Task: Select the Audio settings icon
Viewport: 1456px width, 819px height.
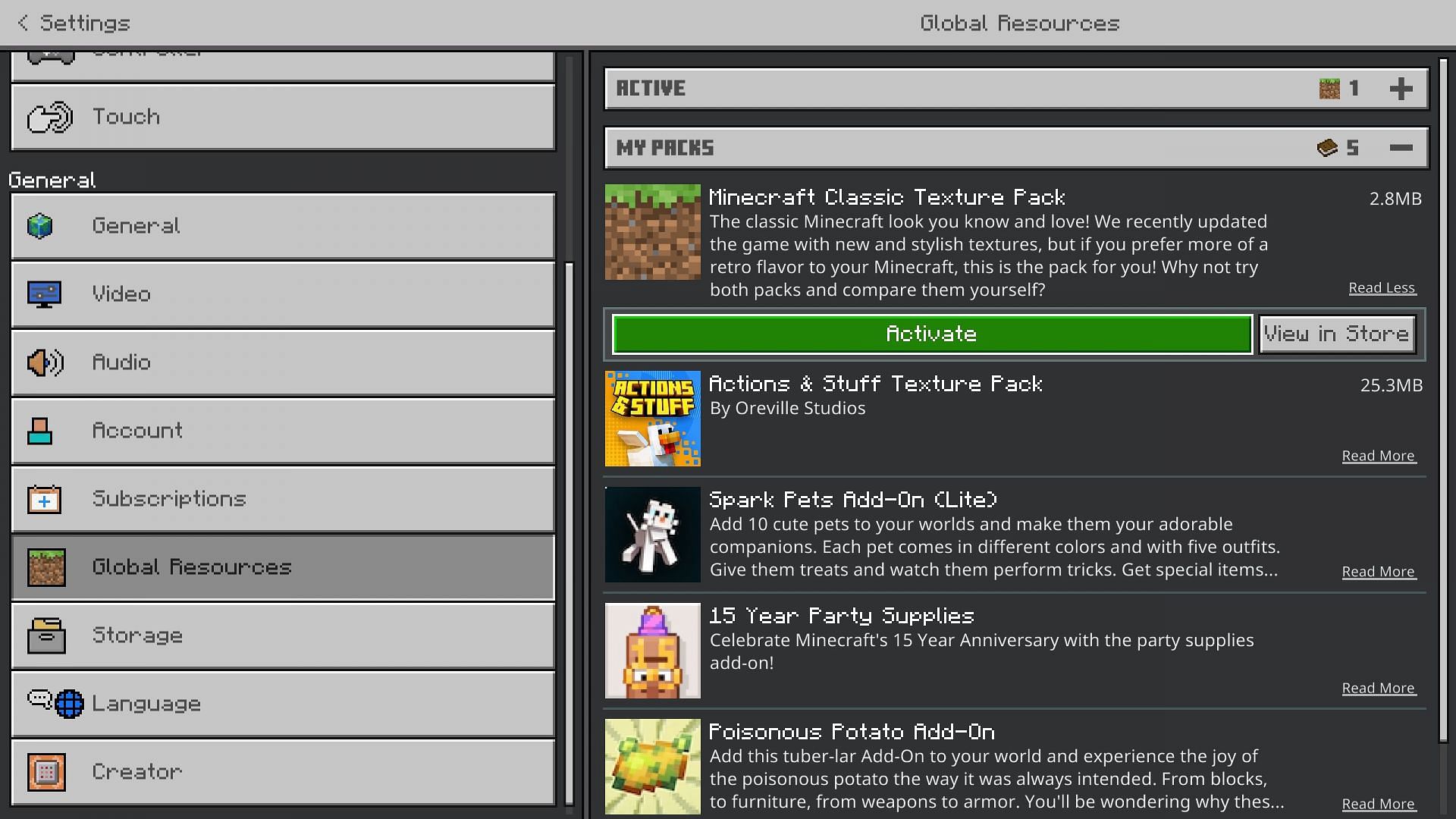Action: (45, 362)
